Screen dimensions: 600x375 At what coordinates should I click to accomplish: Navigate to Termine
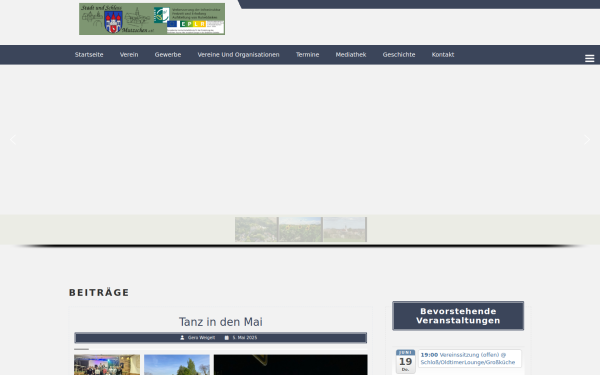[307, 55]
